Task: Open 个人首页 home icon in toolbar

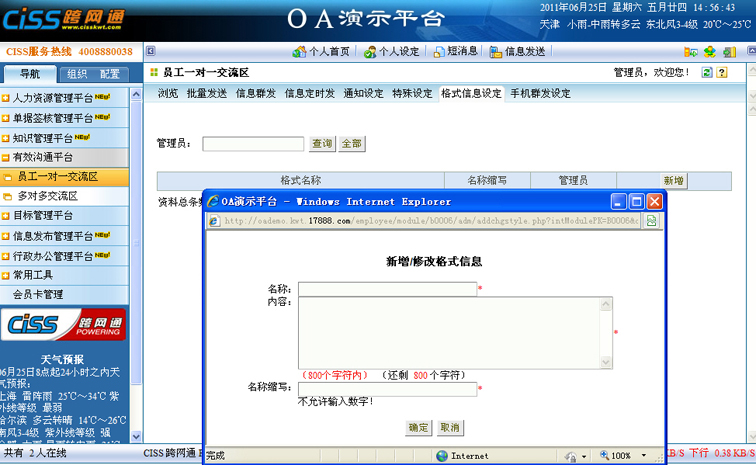Action: 321,52
